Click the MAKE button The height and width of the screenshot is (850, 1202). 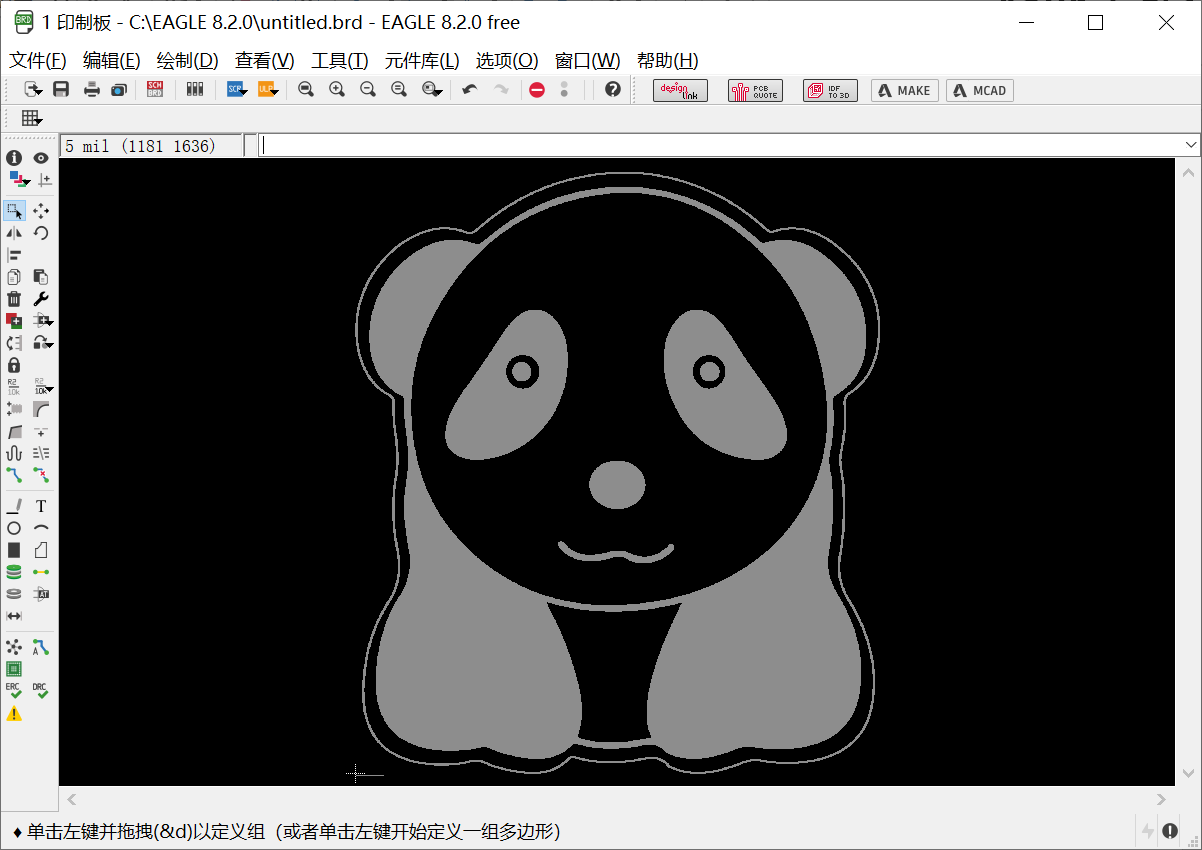905,90
